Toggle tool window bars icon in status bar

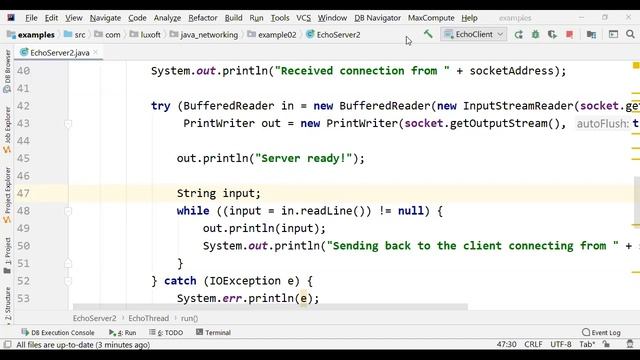(x=7, y=344)
